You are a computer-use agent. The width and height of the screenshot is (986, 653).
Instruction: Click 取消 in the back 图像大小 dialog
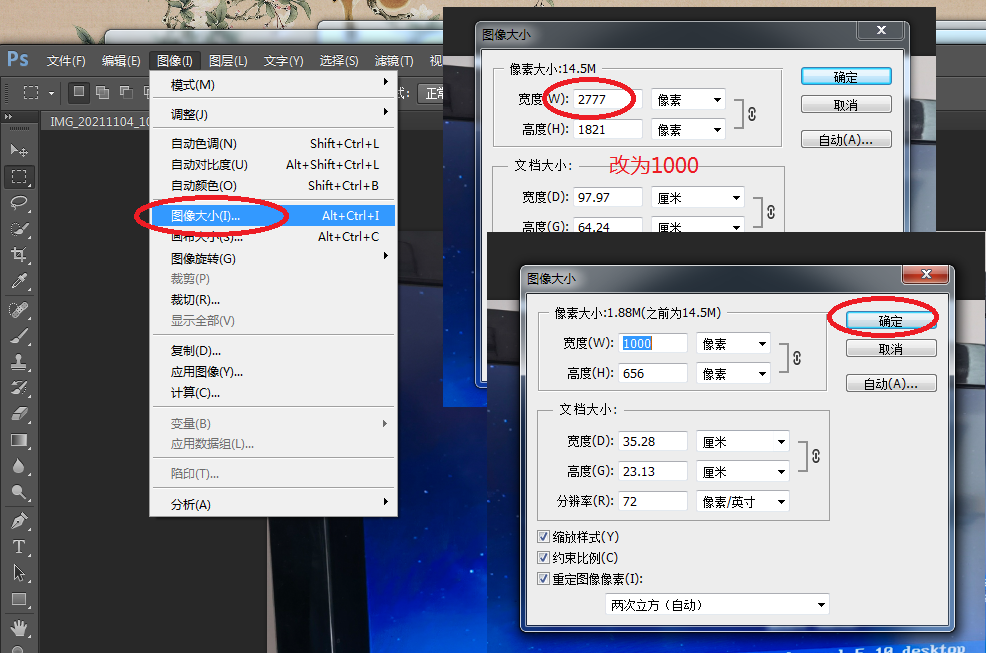click(x=846, y=104)
